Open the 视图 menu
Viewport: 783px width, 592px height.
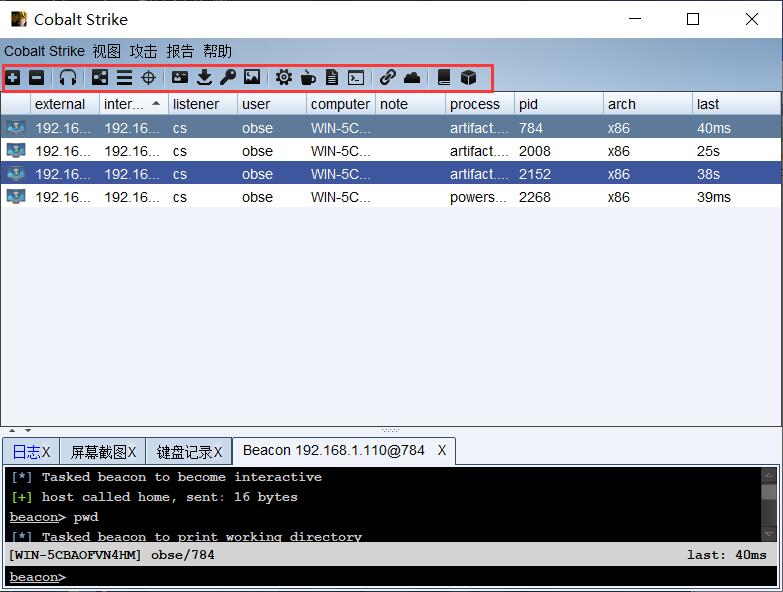[106, 51]
